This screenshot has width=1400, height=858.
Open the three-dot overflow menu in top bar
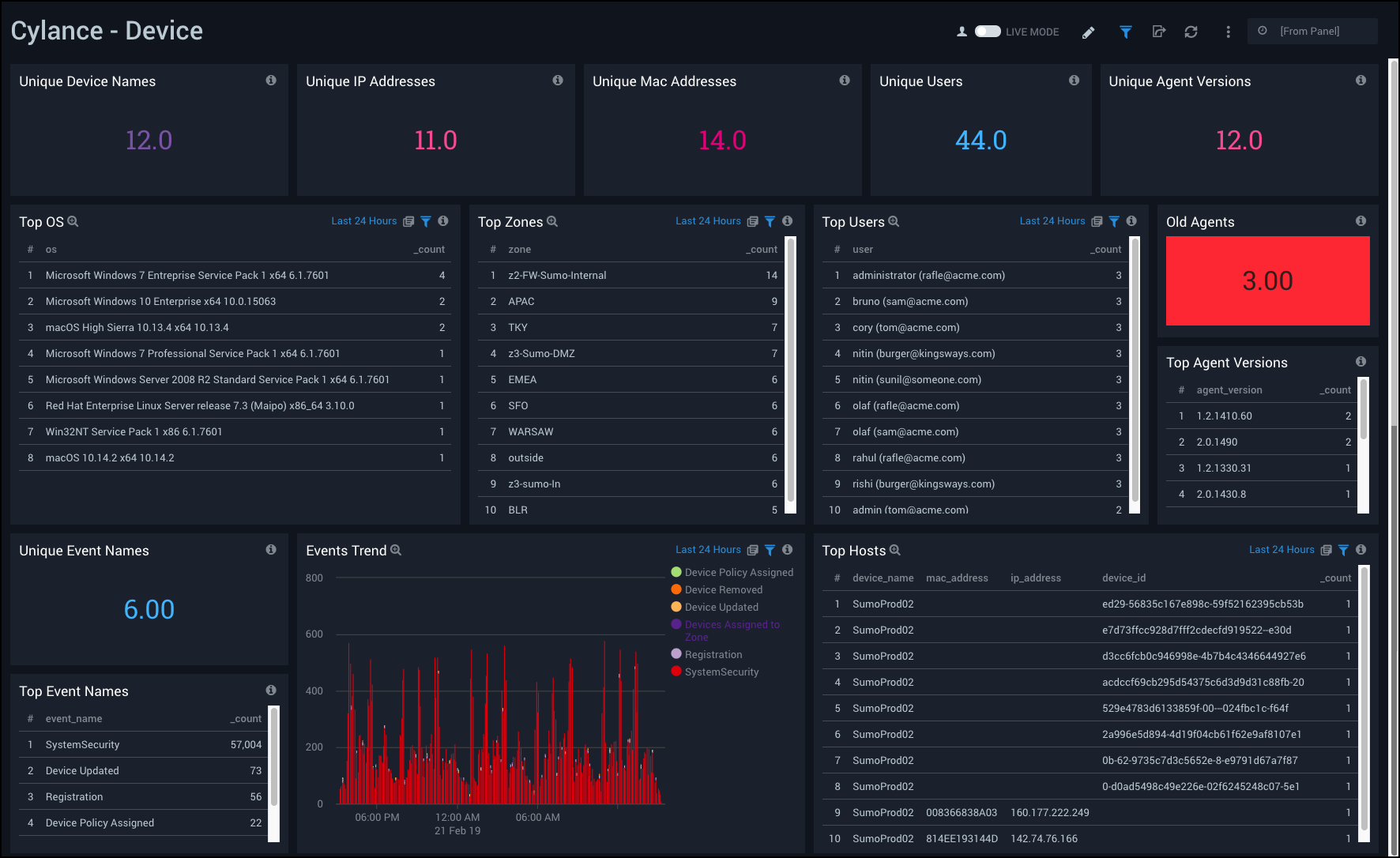pos(1228,32)
